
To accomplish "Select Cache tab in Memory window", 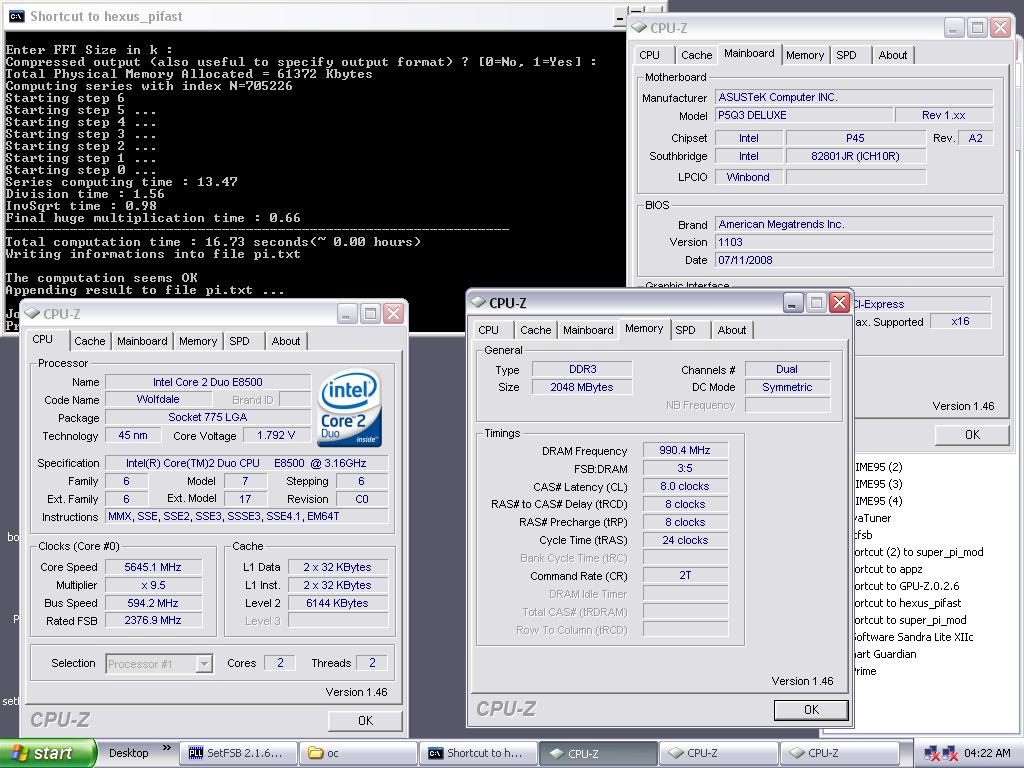I will click(x=536, y=330).
